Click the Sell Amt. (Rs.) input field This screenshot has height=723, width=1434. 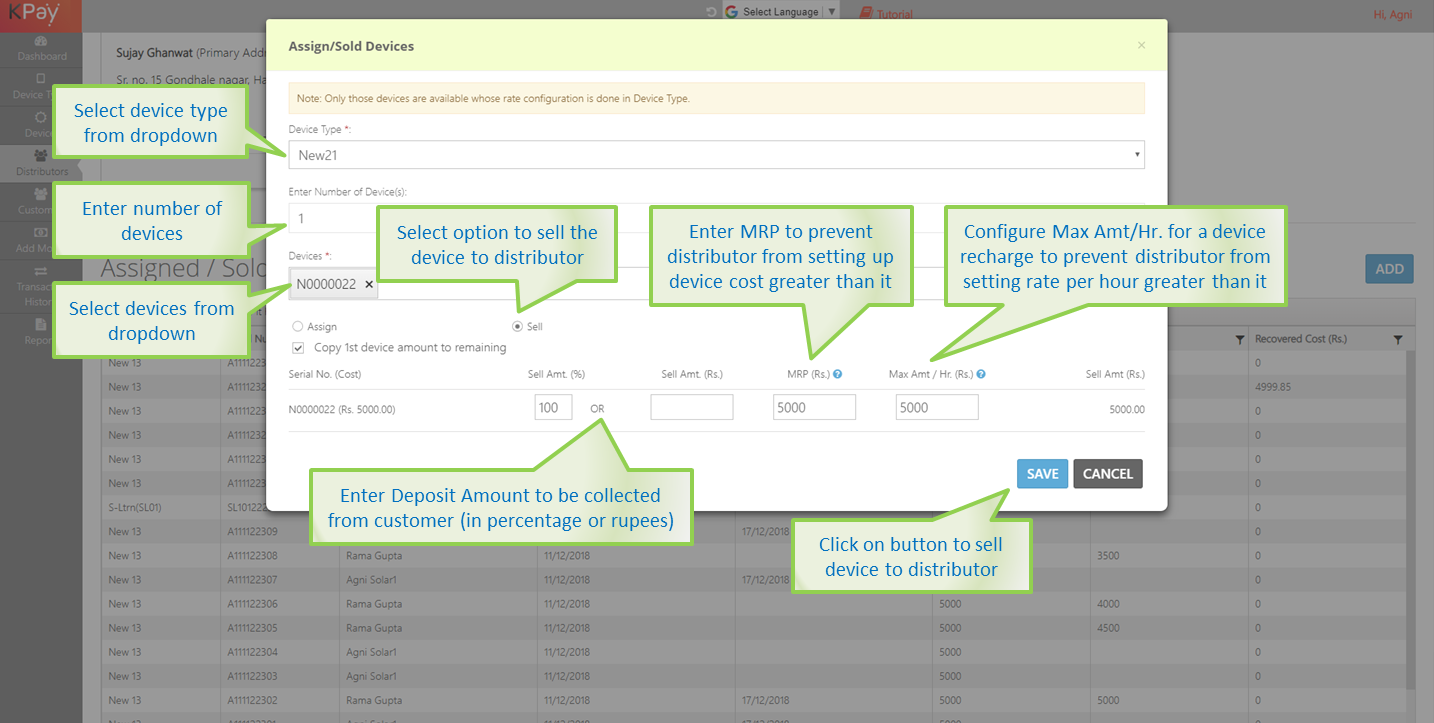(691, 407)
